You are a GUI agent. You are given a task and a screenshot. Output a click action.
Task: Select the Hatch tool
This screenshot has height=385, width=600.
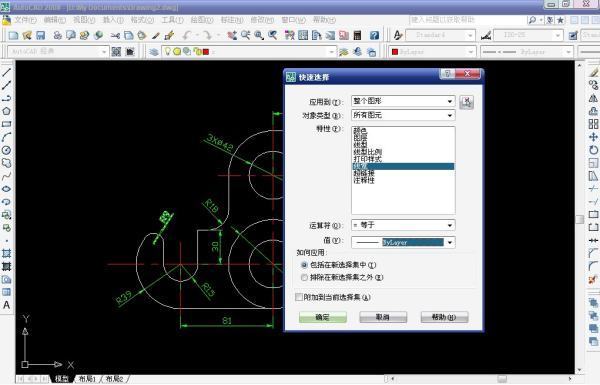click(x=7, y=253)
